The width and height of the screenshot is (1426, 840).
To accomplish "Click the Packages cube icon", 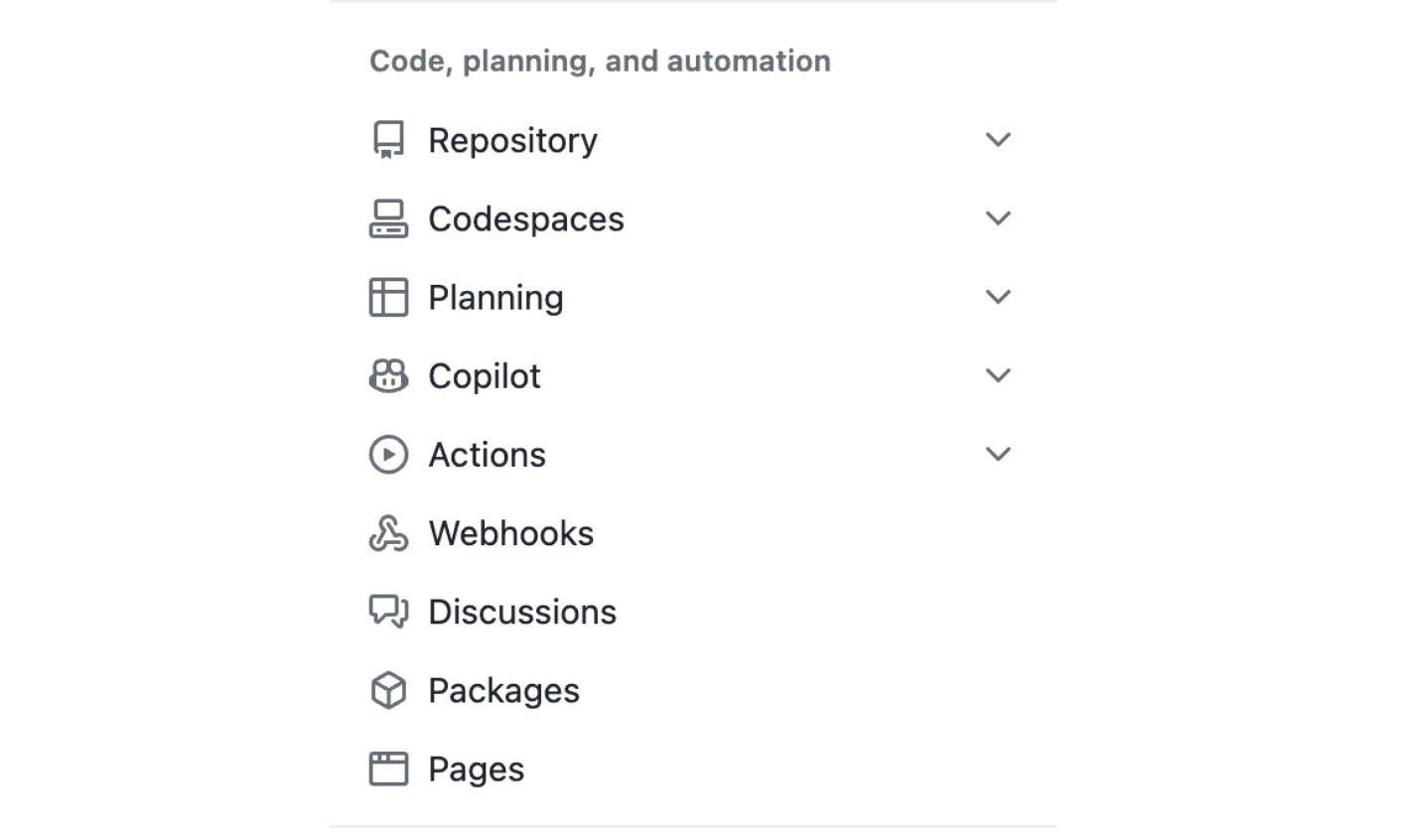I will tap(388, 690).
